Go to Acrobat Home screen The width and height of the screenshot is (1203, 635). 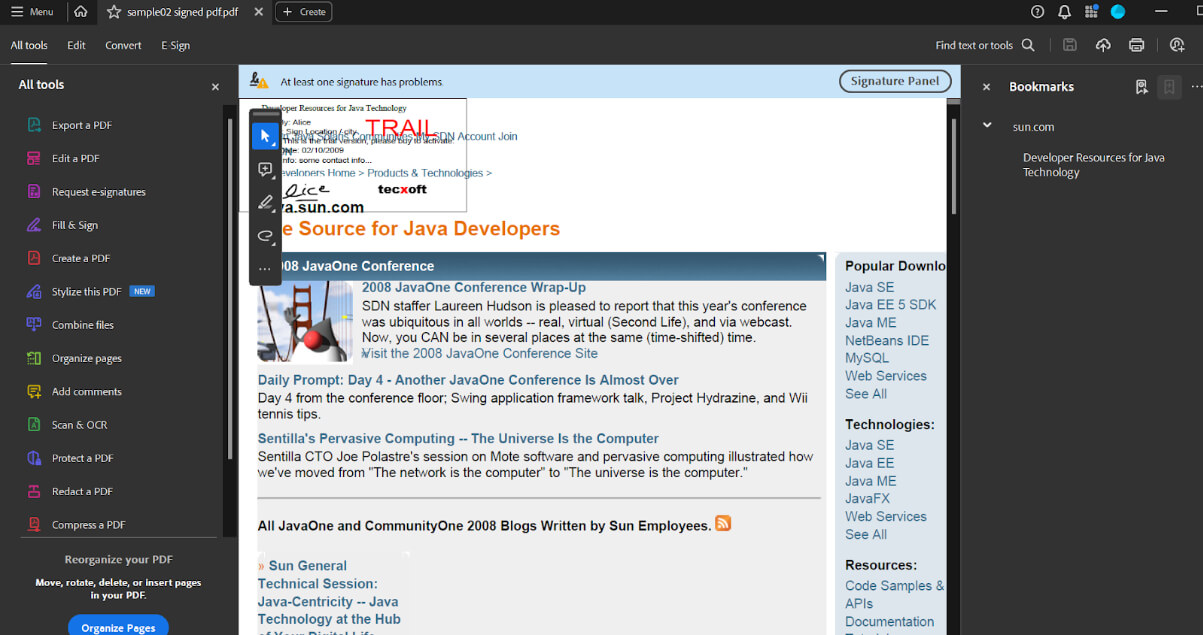tap(79, 11)
